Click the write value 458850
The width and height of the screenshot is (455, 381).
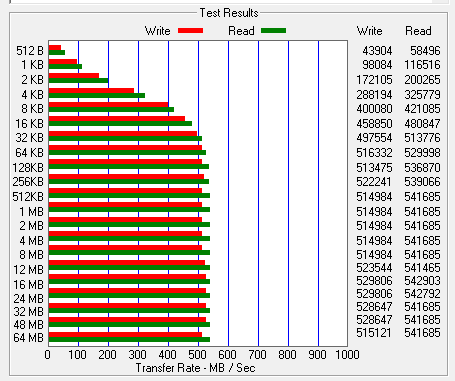(x=374, y=124)
